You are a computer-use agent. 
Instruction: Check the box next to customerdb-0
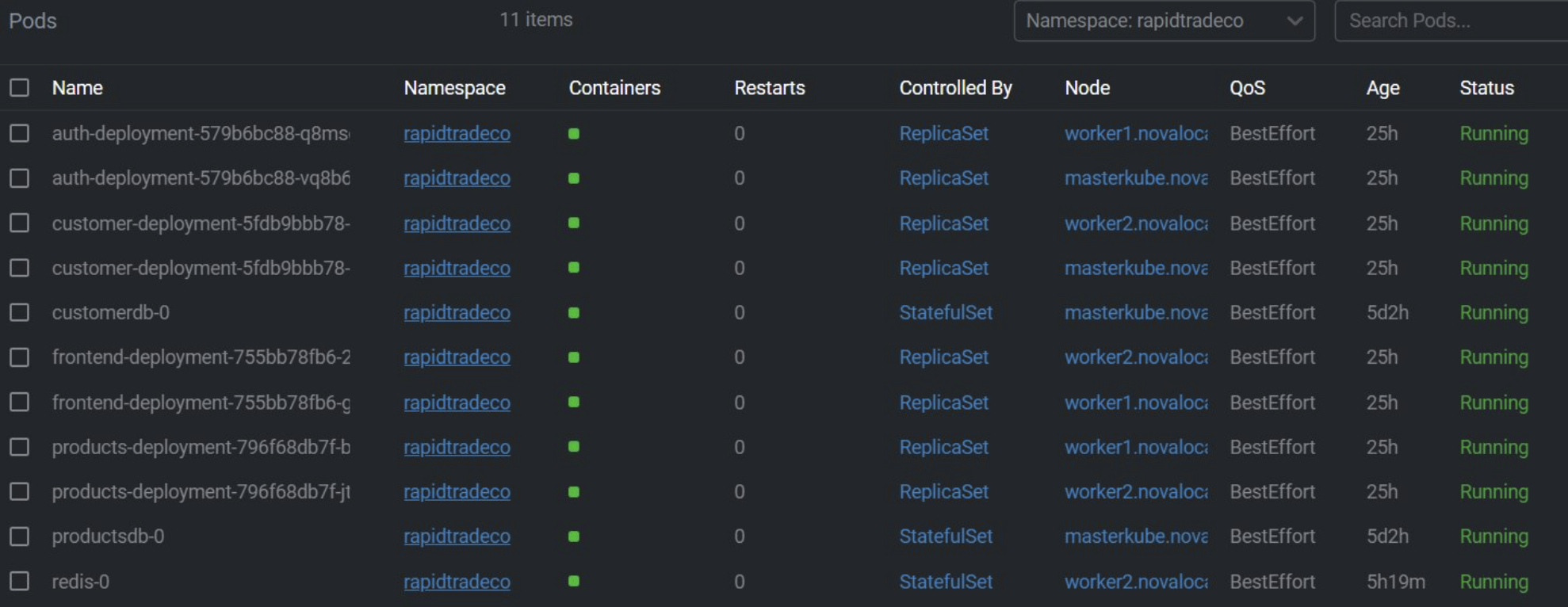[x=20, y=313]
